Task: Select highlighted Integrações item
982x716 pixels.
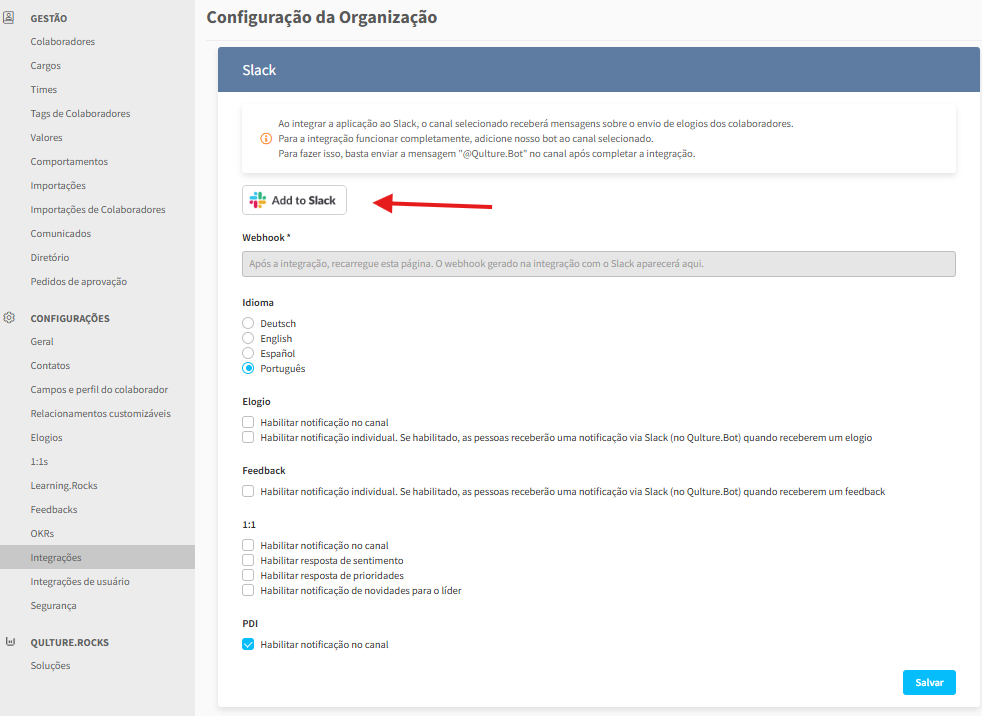Action: coord(97,557)
